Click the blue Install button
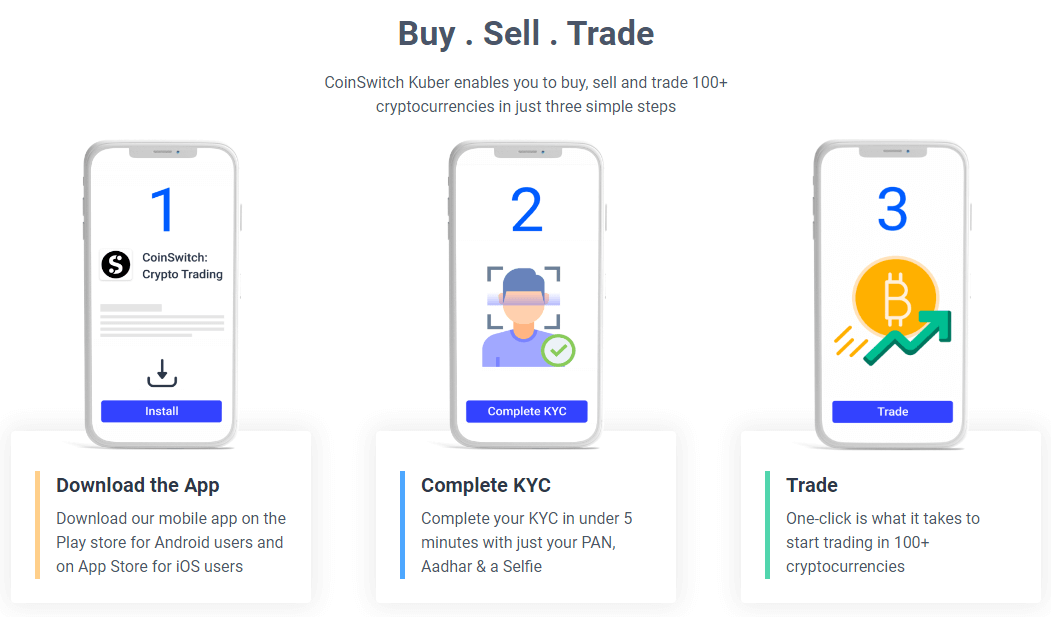Image resolution: width=1051 pixels, height=617 pixels. 162,411
